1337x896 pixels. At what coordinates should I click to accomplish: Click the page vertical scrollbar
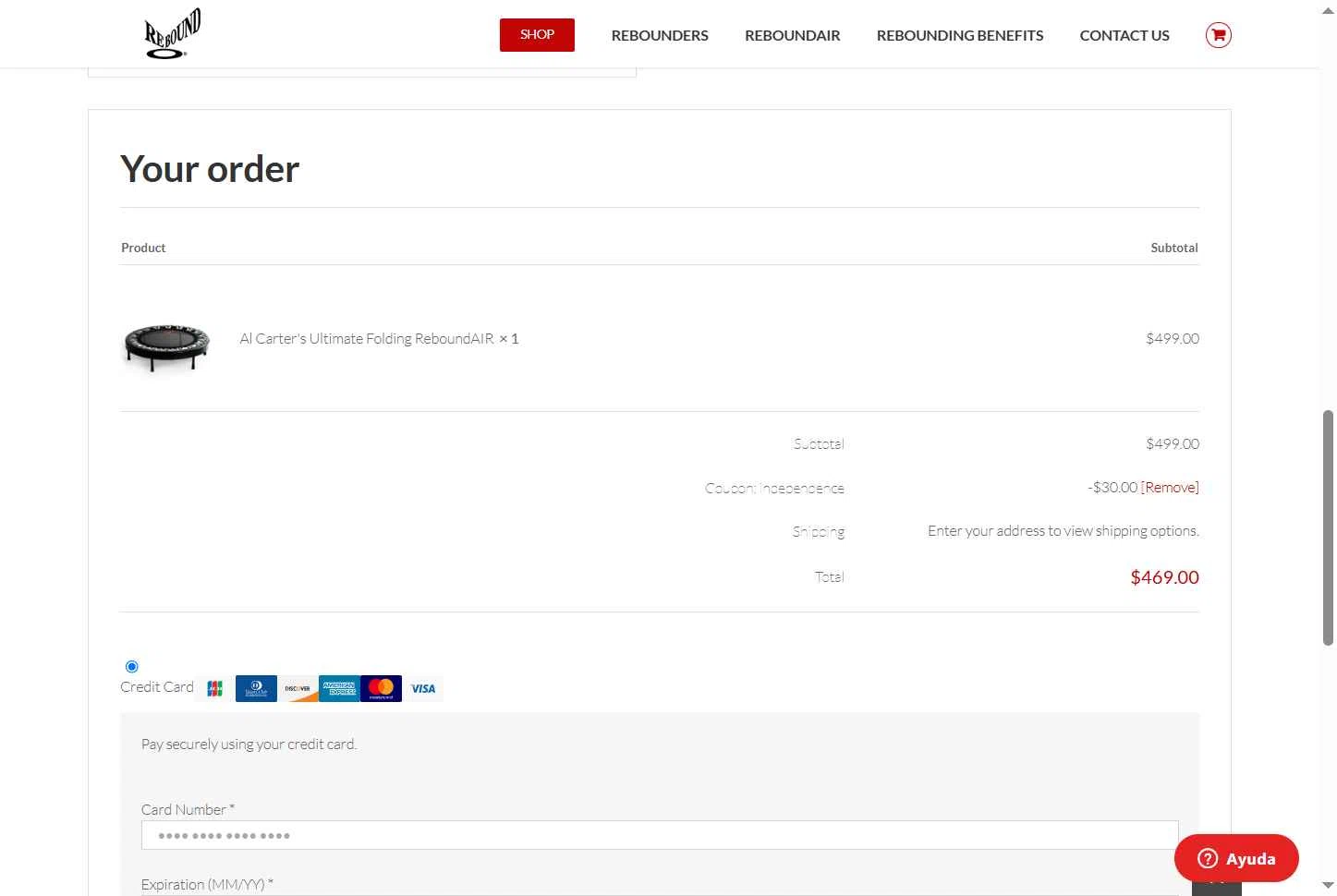(x=1328, y=527)
